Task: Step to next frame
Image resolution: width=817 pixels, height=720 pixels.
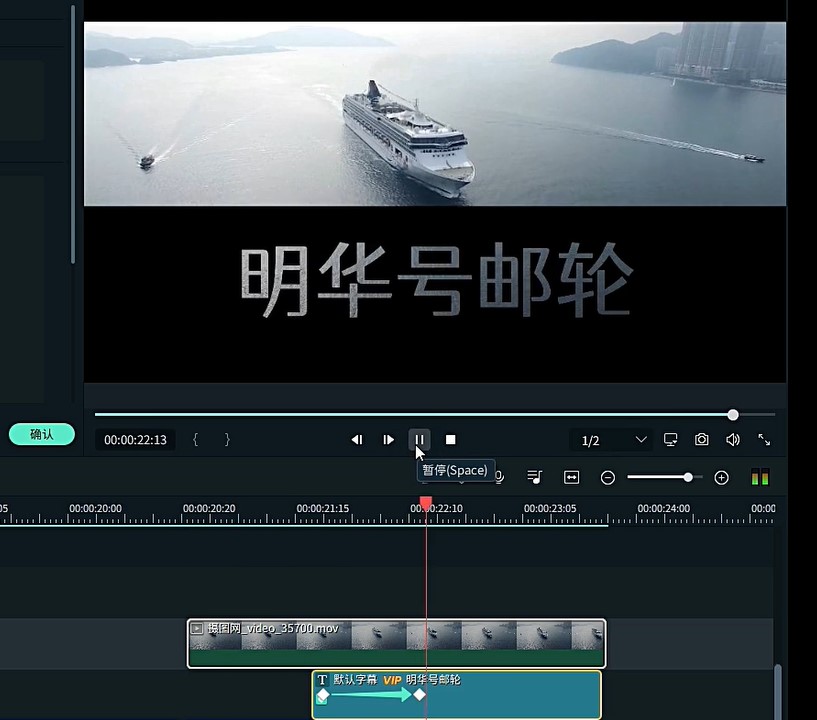Action: point(388,440)
